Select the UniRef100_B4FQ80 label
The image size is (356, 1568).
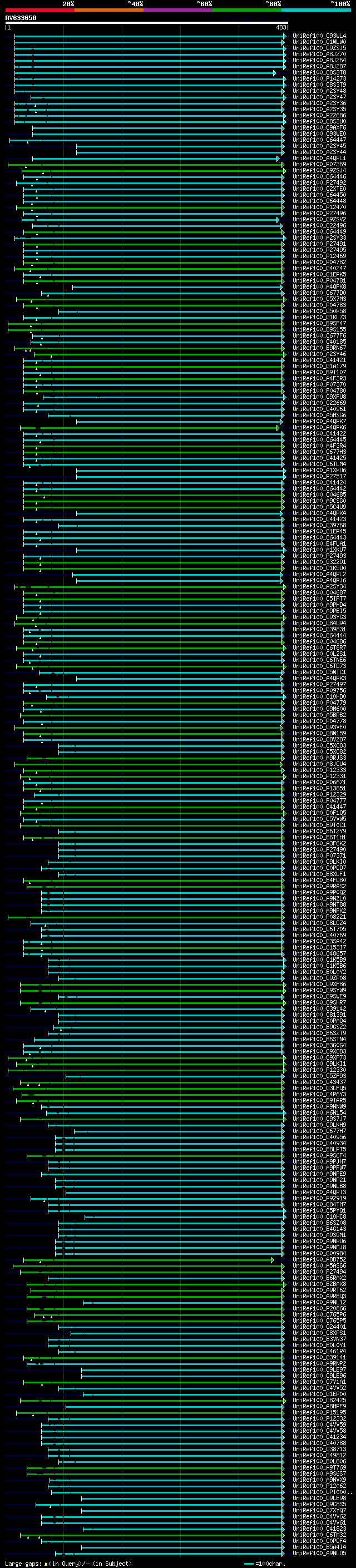pos(319,880)
